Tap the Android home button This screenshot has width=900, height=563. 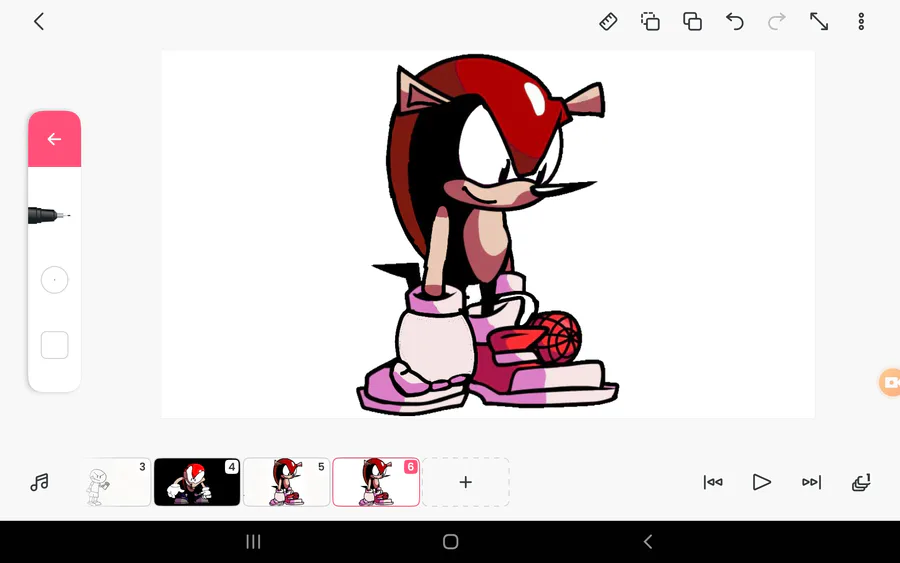point(451,542)
